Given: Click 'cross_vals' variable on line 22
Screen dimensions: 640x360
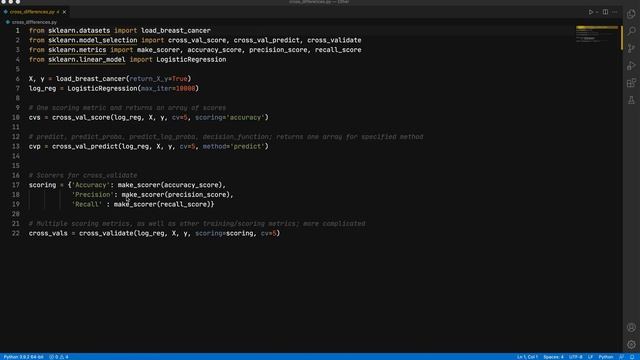Looking at the screenshot, I should pyautogui.click(x=48, y=233).
